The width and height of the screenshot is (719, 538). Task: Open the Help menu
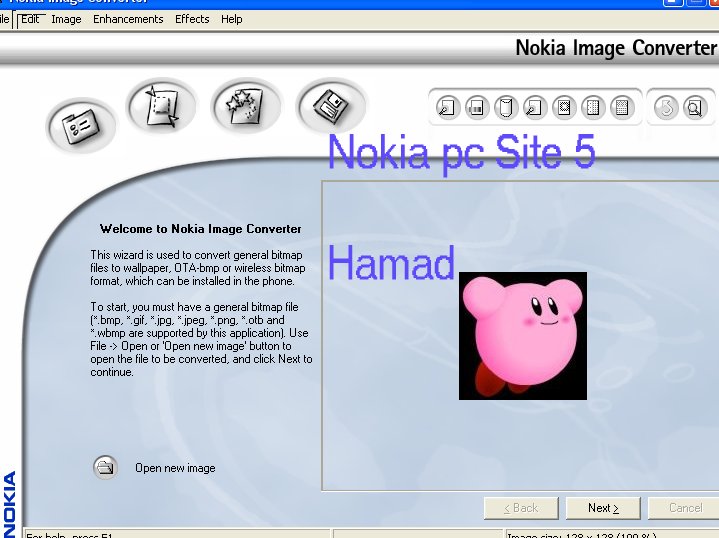pos(232,19)
